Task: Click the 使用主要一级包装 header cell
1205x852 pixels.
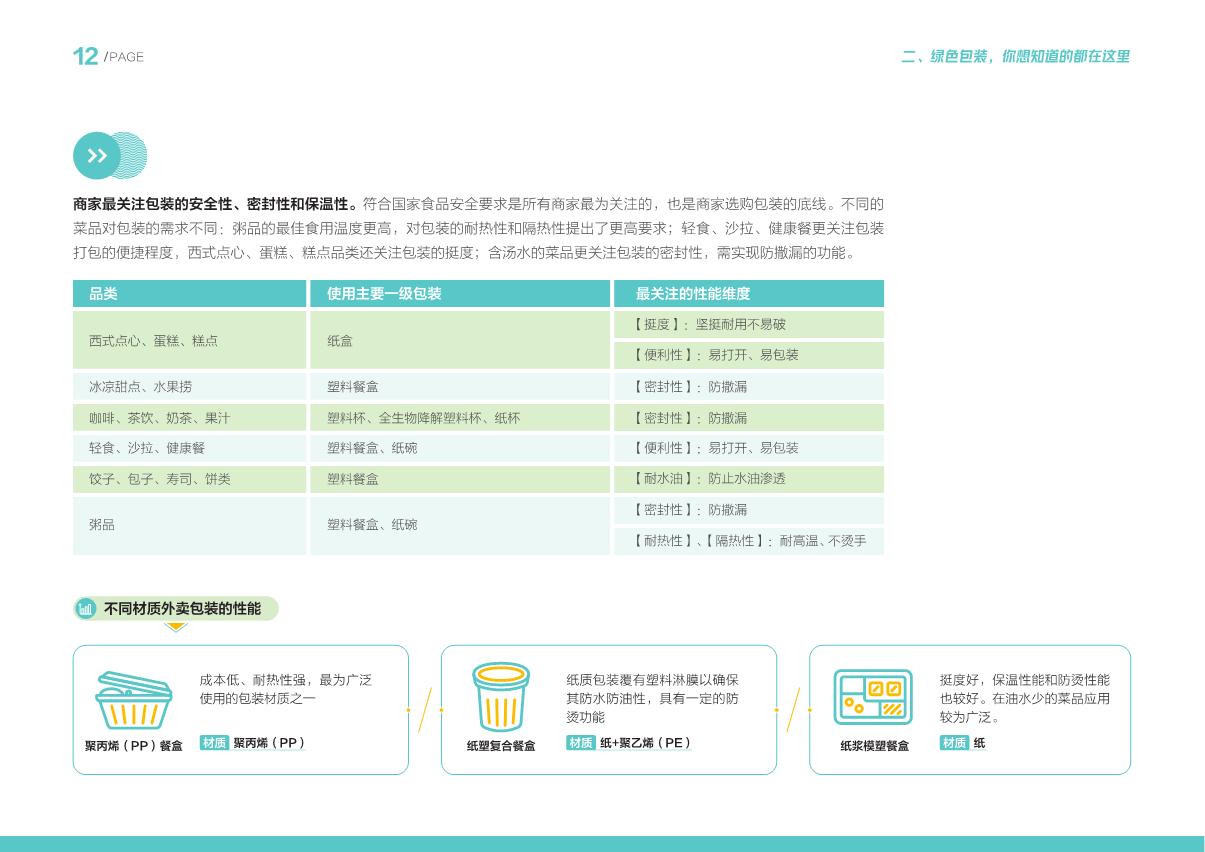Action: [x=383, y=293]
